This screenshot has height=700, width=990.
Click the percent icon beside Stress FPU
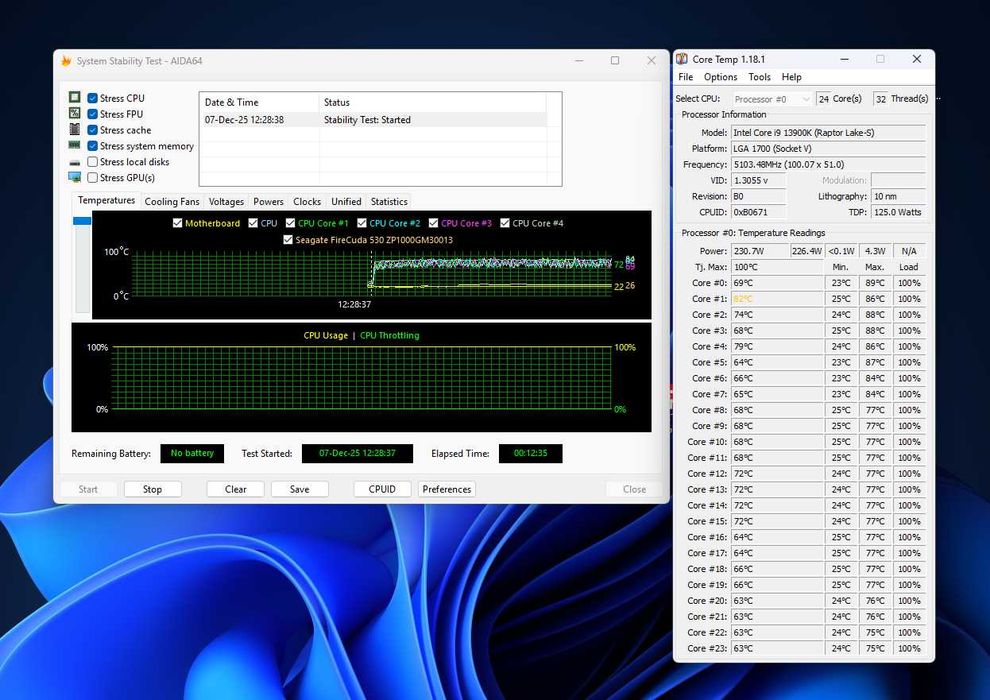(x=75, y=113)
